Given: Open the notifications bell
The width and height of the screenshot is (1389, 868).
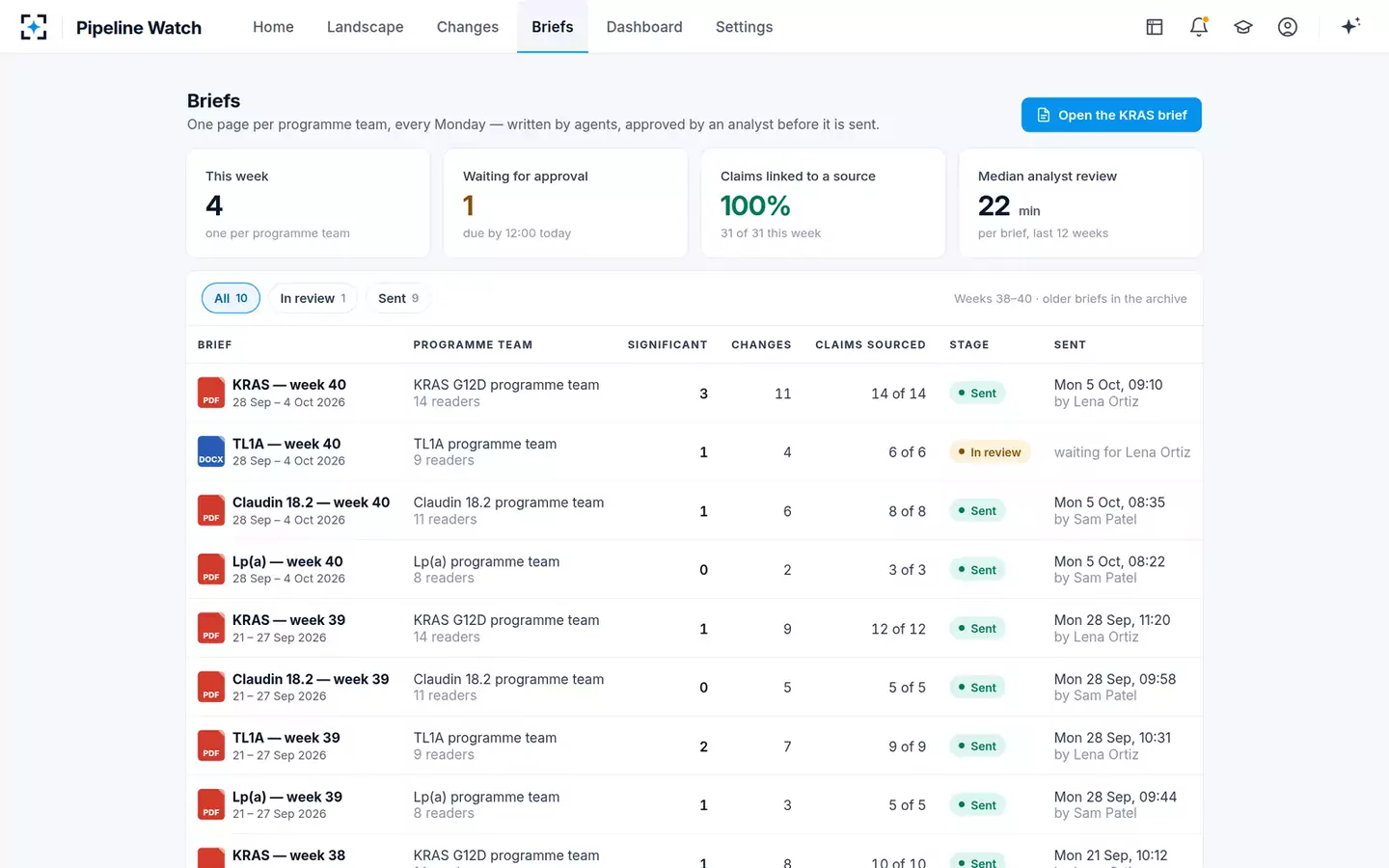Looking at the screenshot, I should [x=1199, y=27].
